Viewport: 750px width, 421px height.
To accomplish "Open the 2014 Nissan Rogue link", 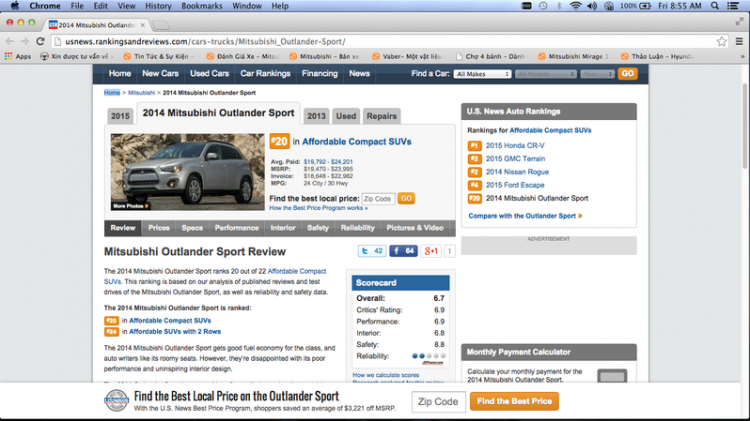I will (x=518, y=172).
